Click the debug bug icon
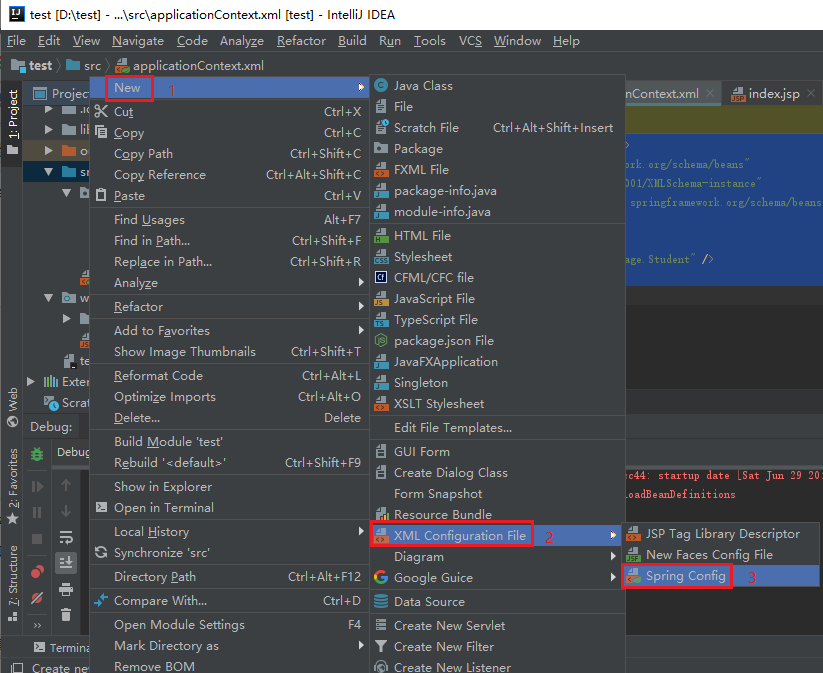Screen dimensions: 823x673 (x=37, y=454)
